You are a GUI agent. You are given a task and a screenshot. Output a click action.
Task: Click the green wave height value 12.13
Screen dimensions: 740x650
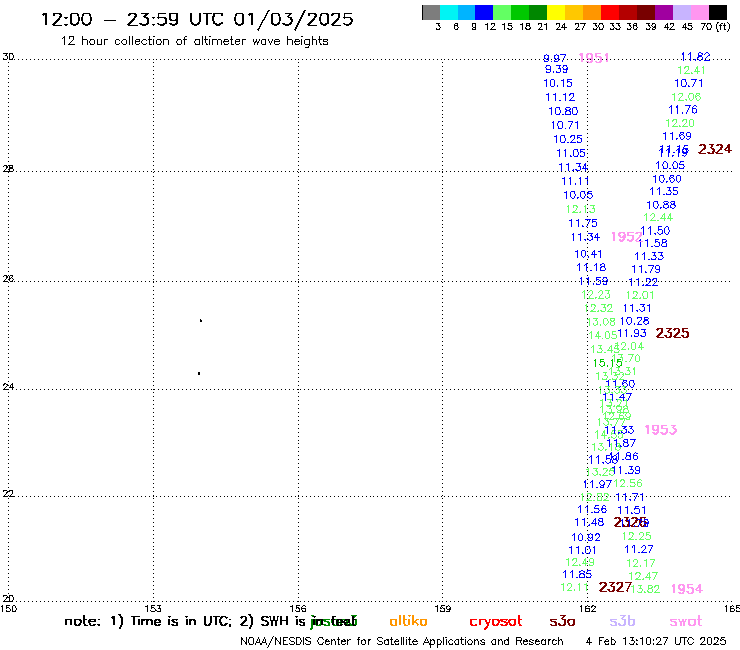tap(580, 209)
